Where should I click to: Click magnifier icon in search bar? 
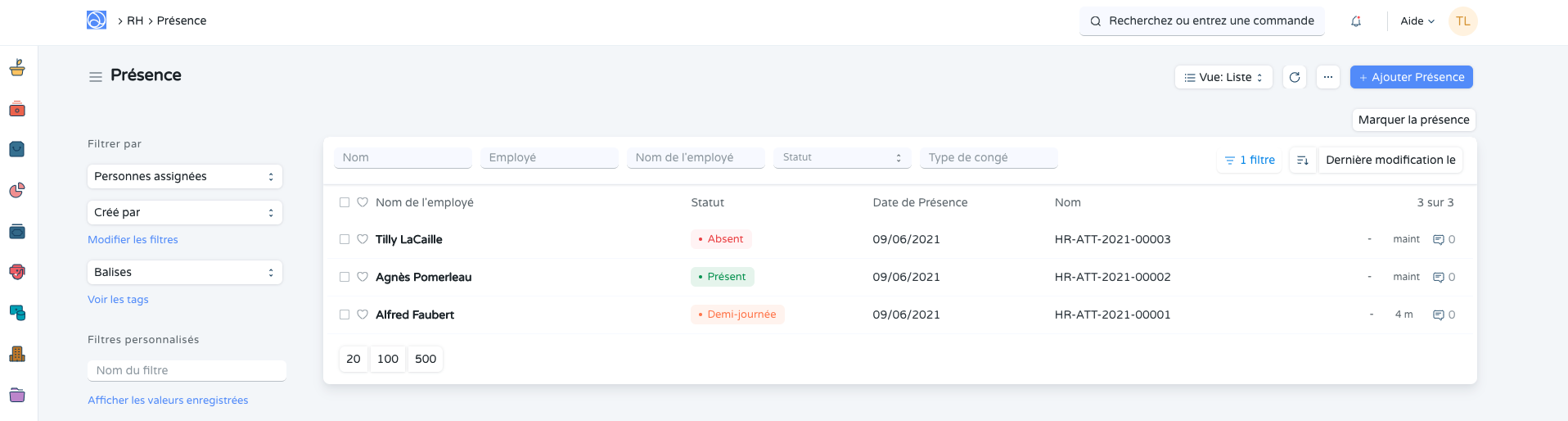(x=1095, y=21)
